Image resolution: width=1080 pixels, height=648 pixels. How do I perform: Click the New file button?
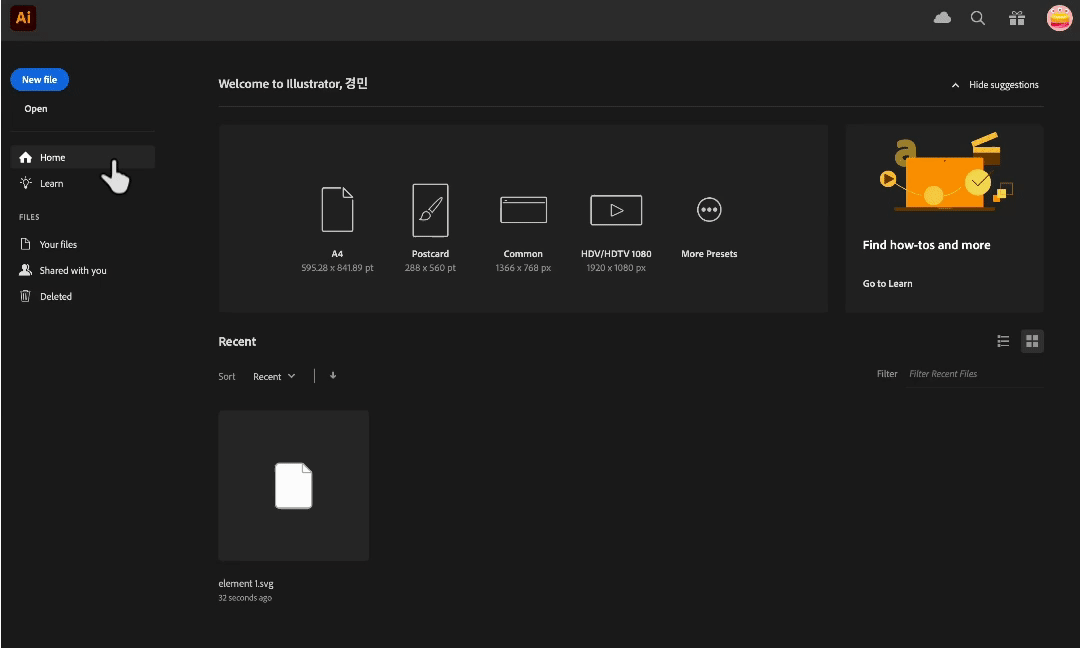[40, 80]
